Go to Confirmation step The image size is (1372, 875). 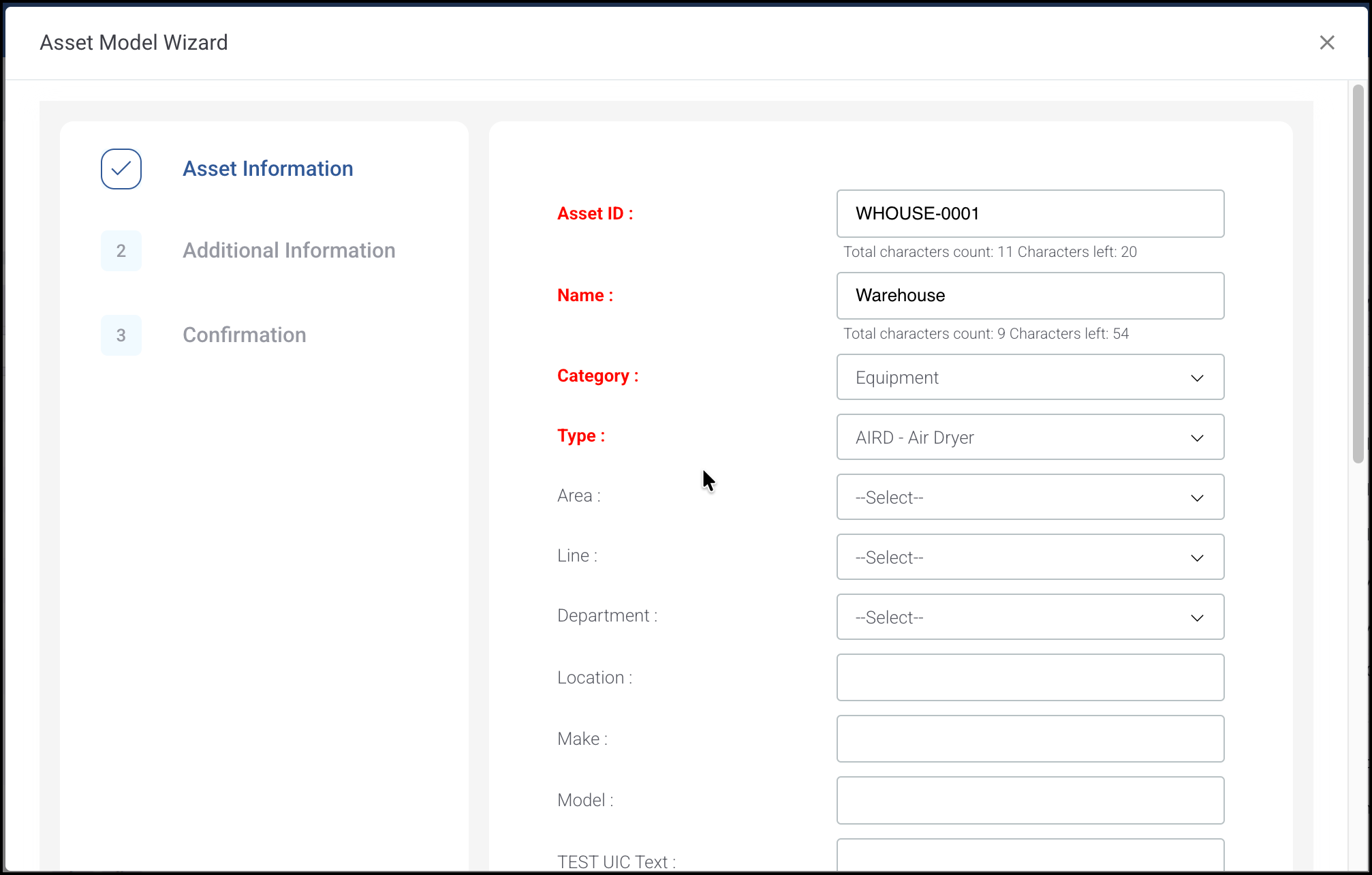245,335
